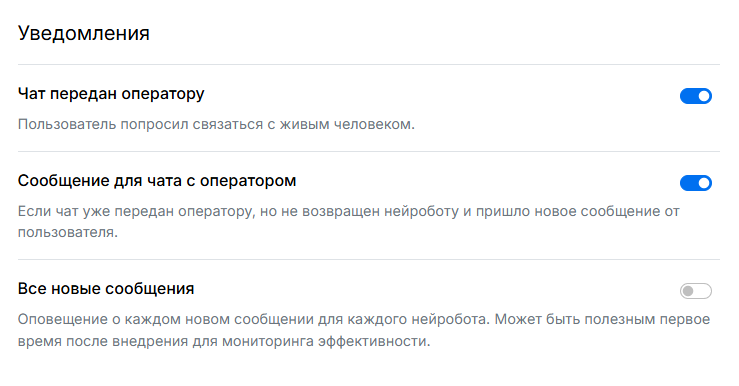Click the 'Уведомления' section heading

click(84, 33)
